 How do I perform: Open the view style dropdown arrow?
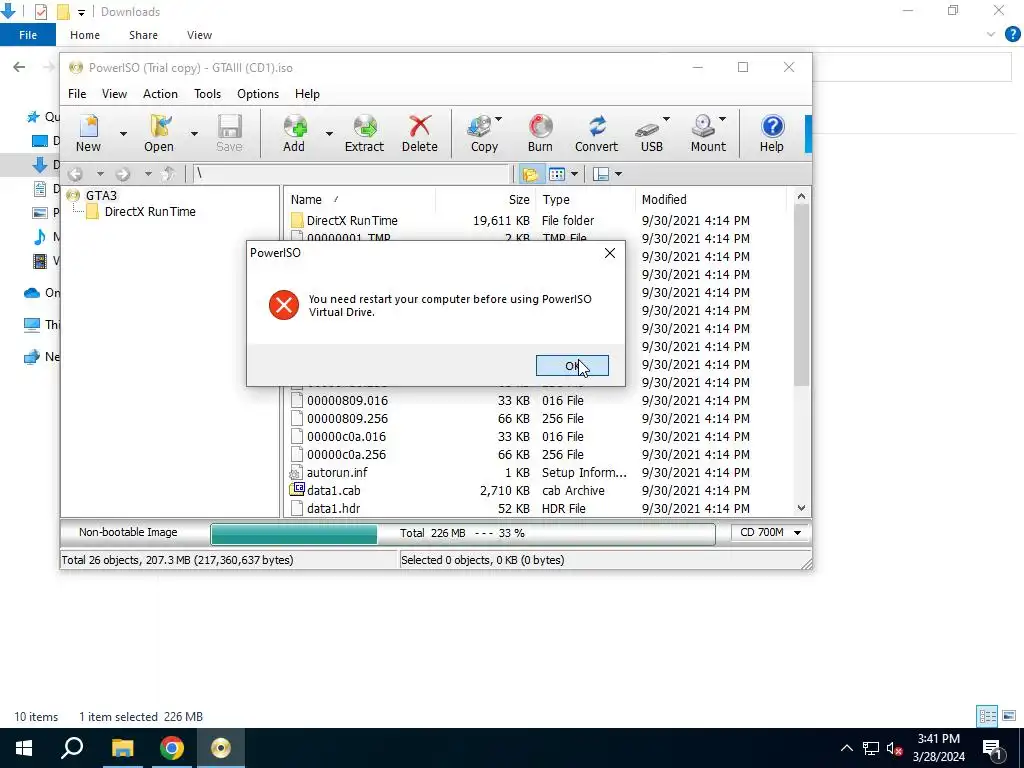point(574,174)
